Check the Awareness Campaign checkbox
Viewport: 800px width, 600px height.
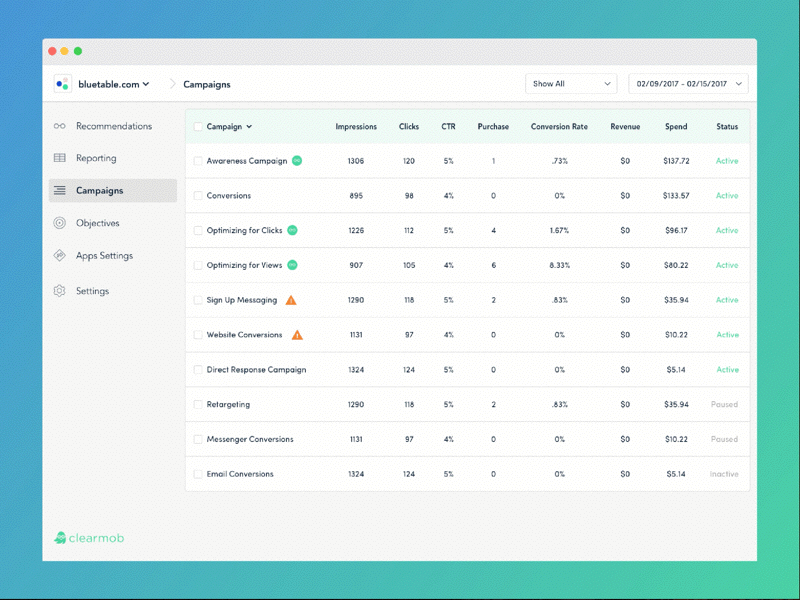tap(197, 160)
